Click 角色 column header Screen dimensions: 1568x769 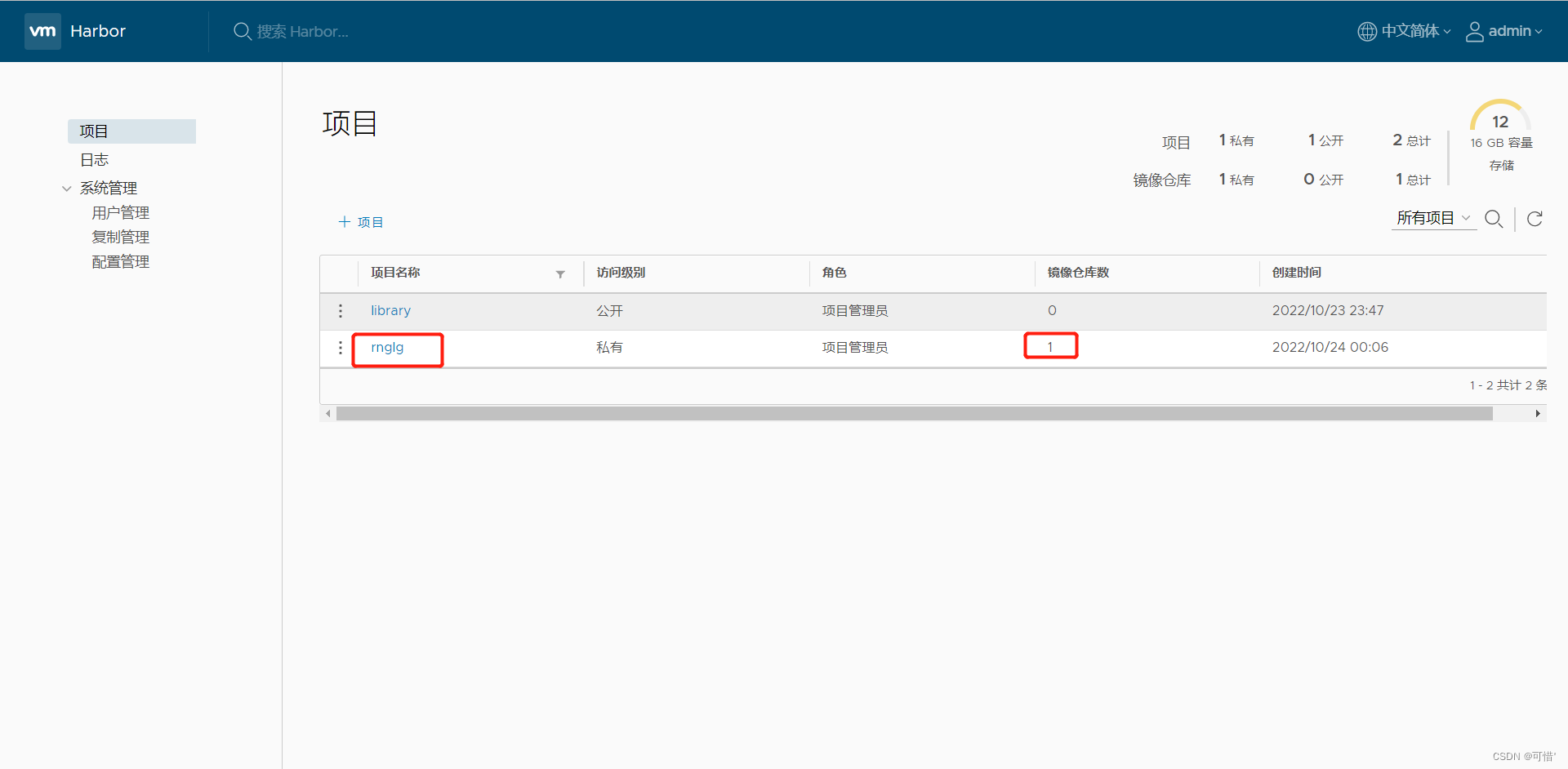pos(834,273)
